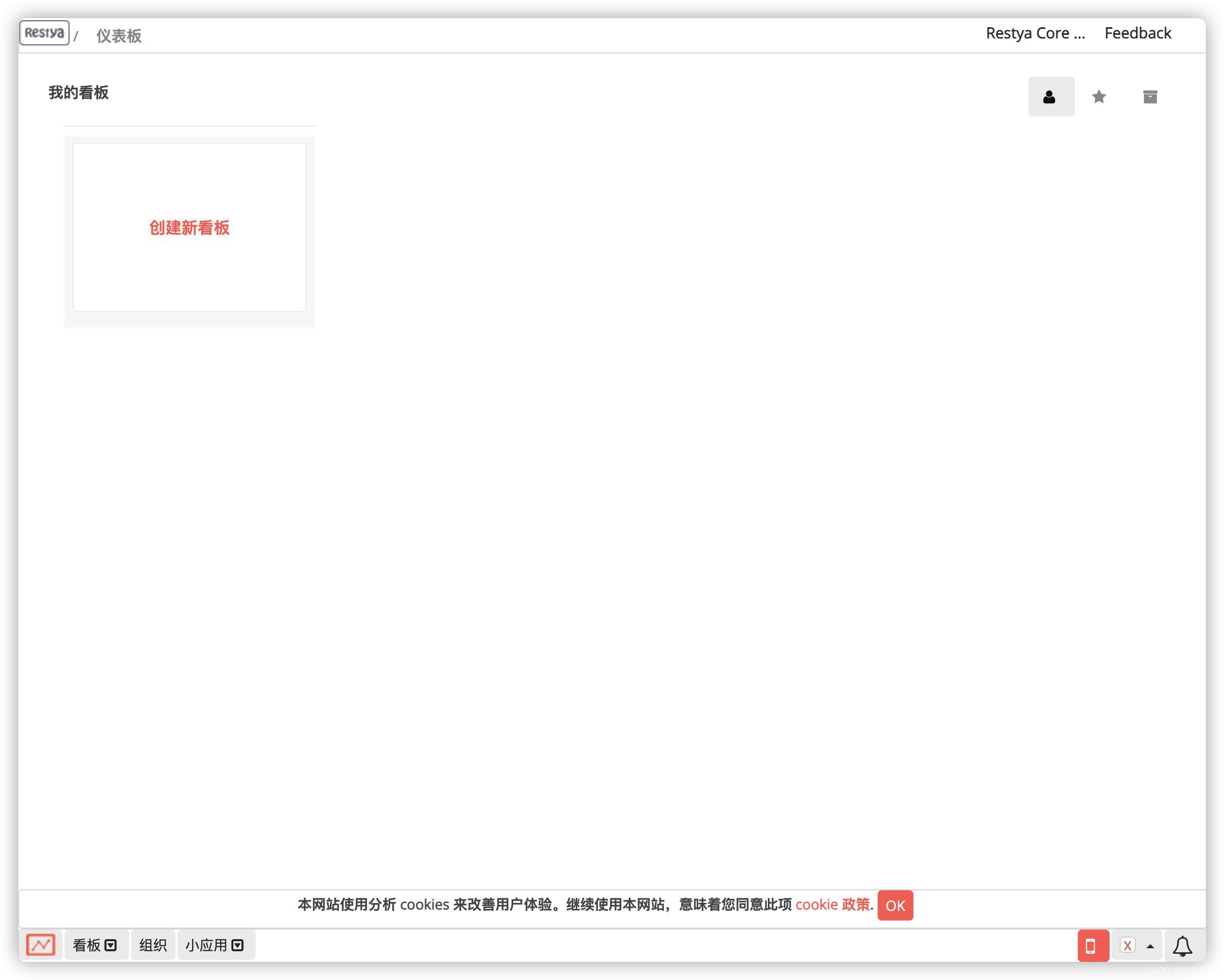Open the cookie 政策 link

[x=832, y=904]
